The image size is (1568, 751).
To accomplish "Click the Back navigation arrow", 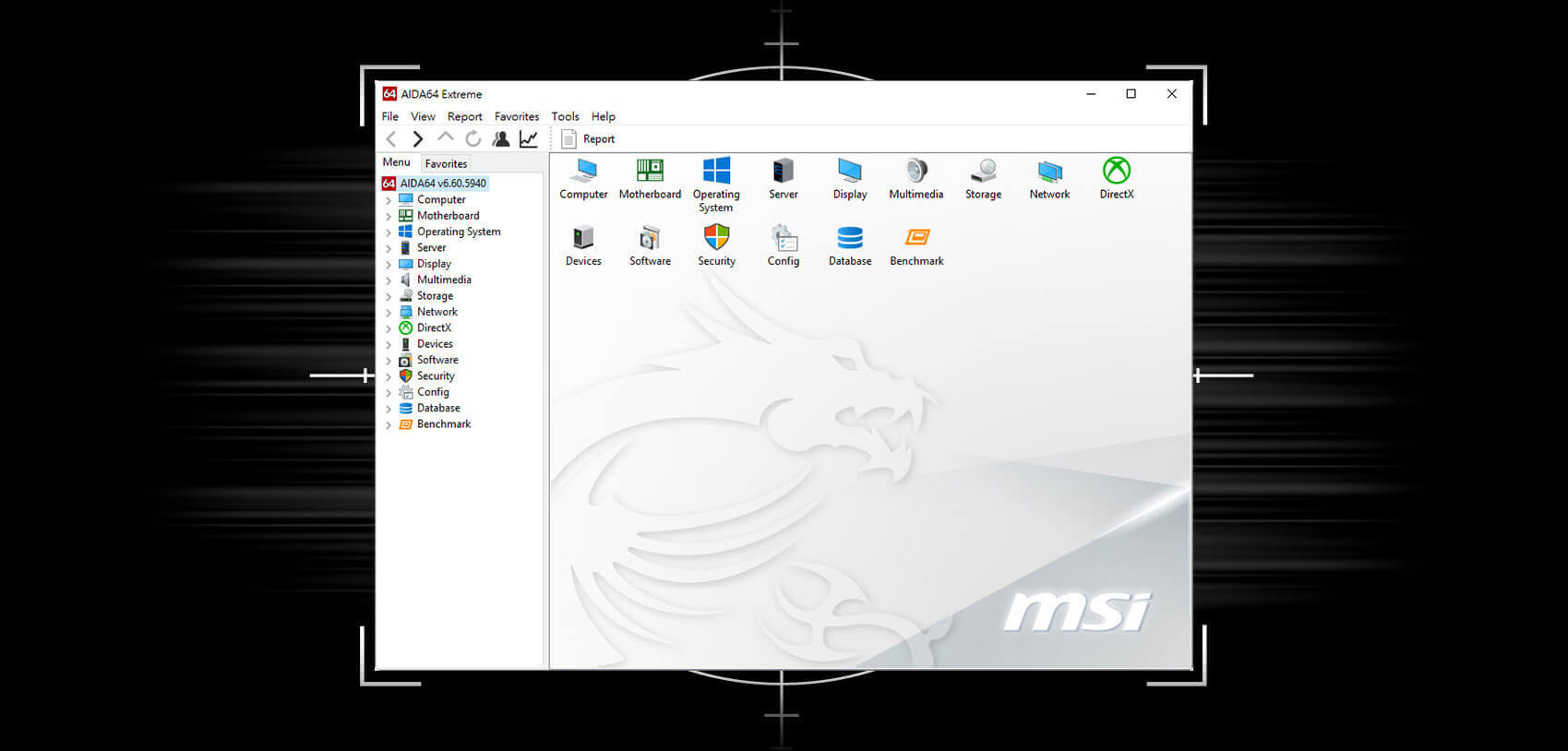I will coord(391,138).
